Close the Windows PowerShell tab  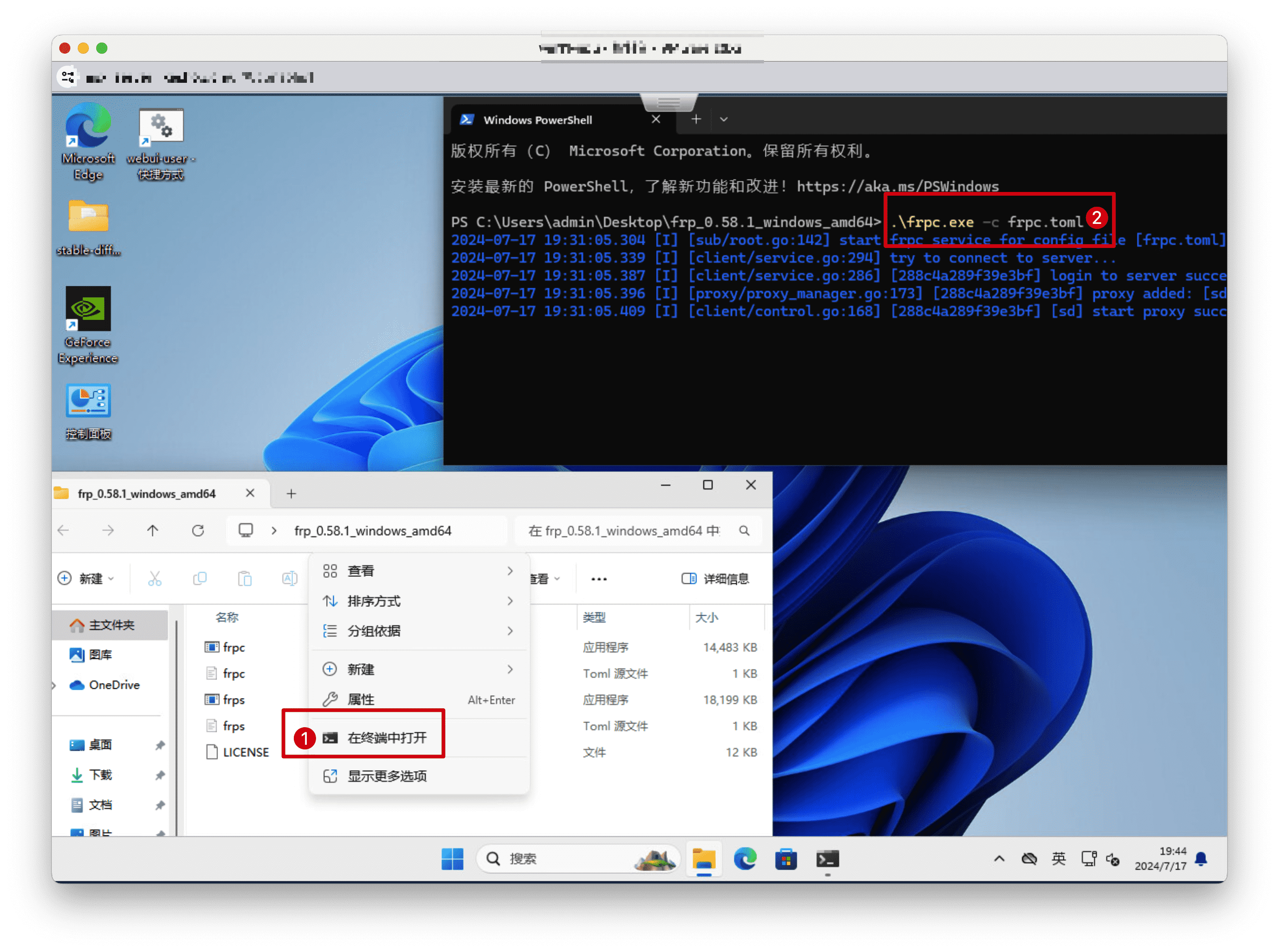[655, 119]
